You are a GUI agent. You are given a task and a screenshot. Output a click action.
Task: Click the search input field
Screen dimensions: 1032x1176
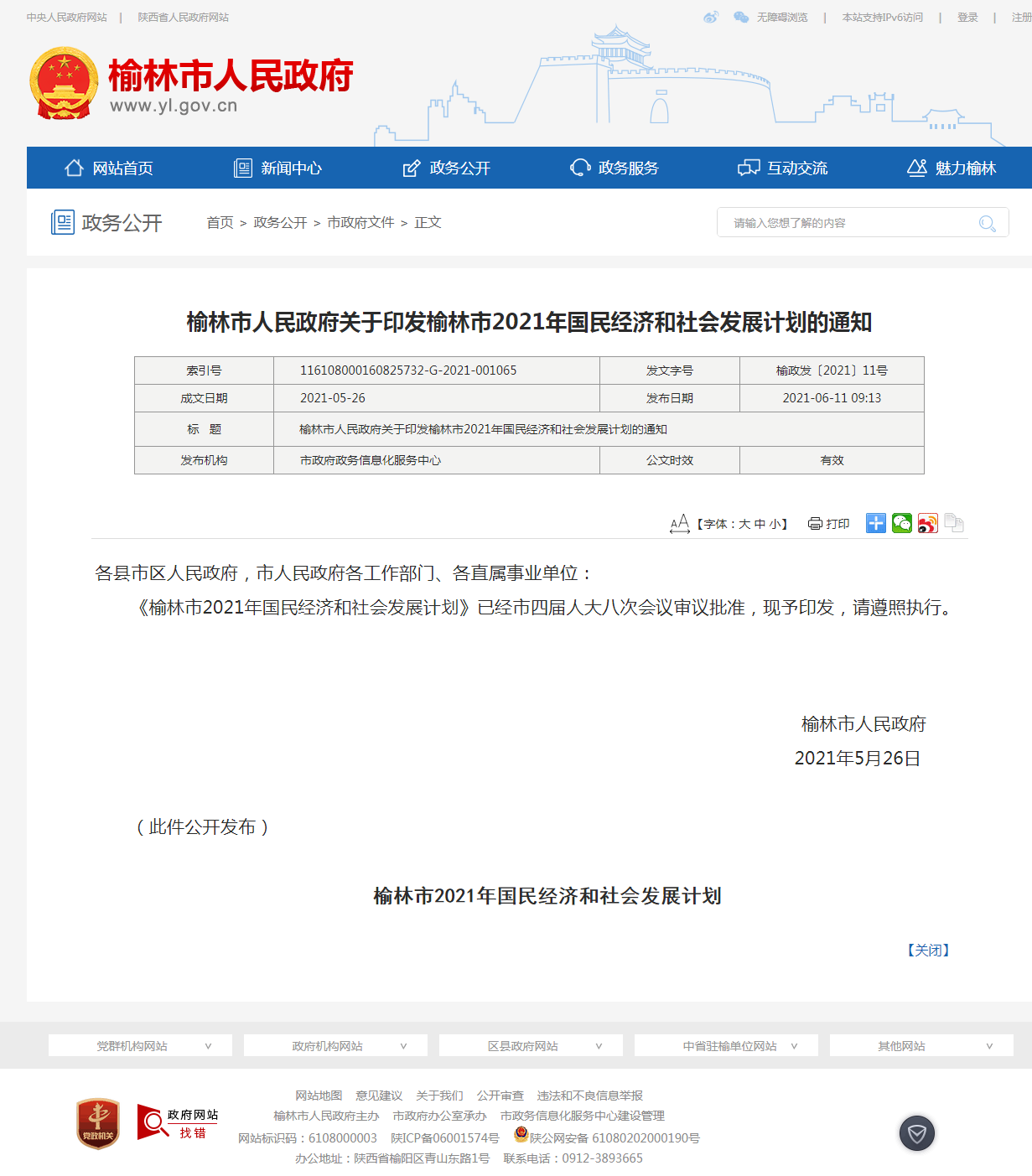point(847,223)
